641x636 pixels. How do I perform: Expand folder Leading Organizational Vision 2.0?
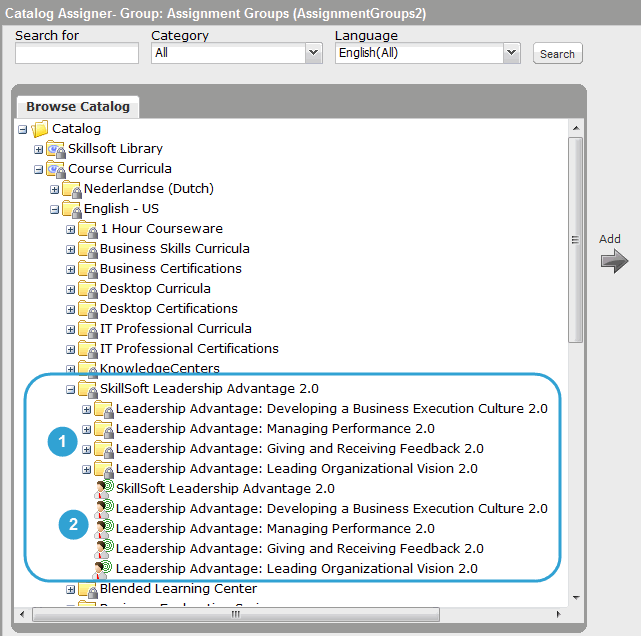[86, 470]
